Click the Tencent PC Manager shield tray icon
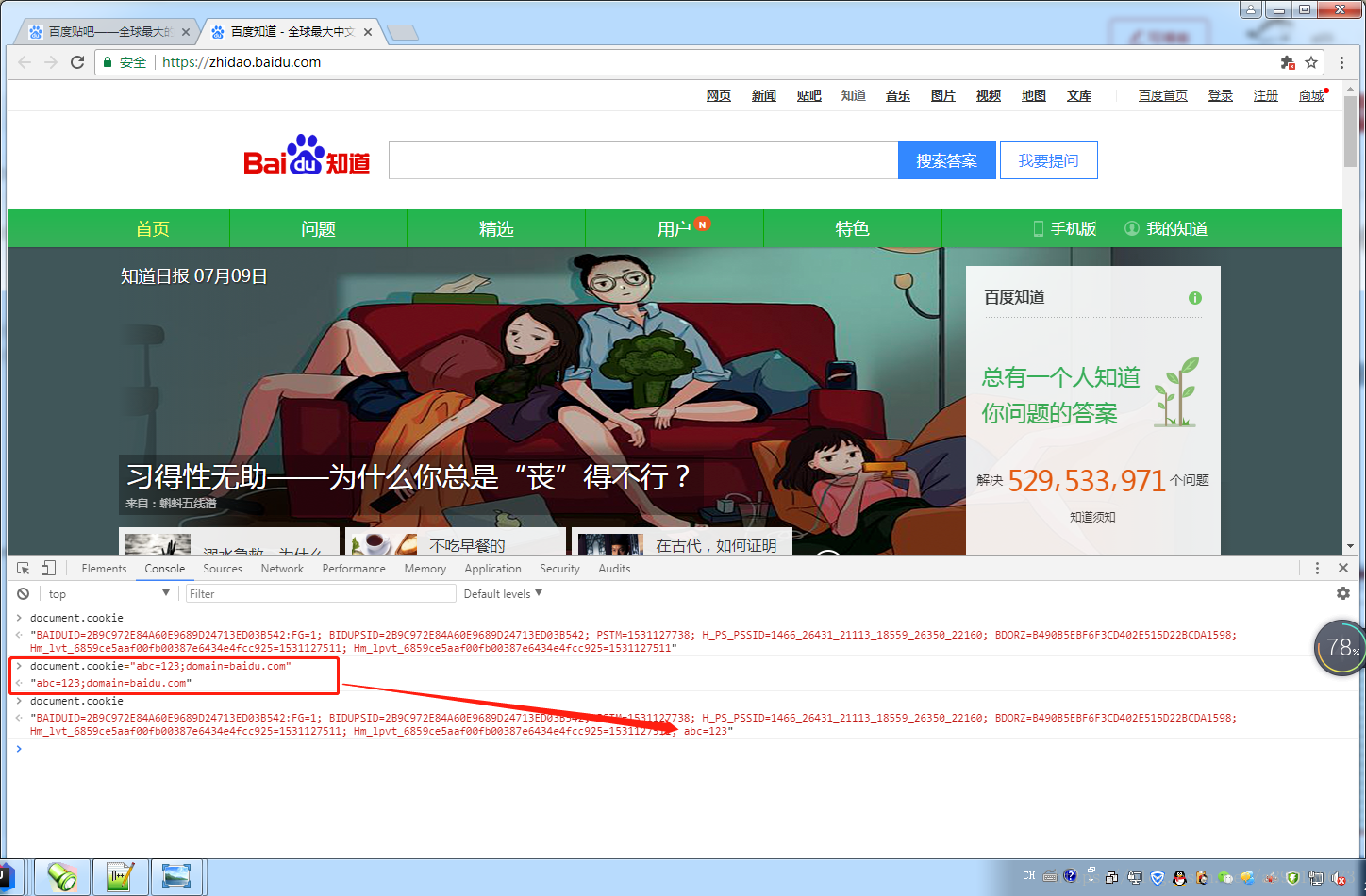 click(x=1158, y=877)
